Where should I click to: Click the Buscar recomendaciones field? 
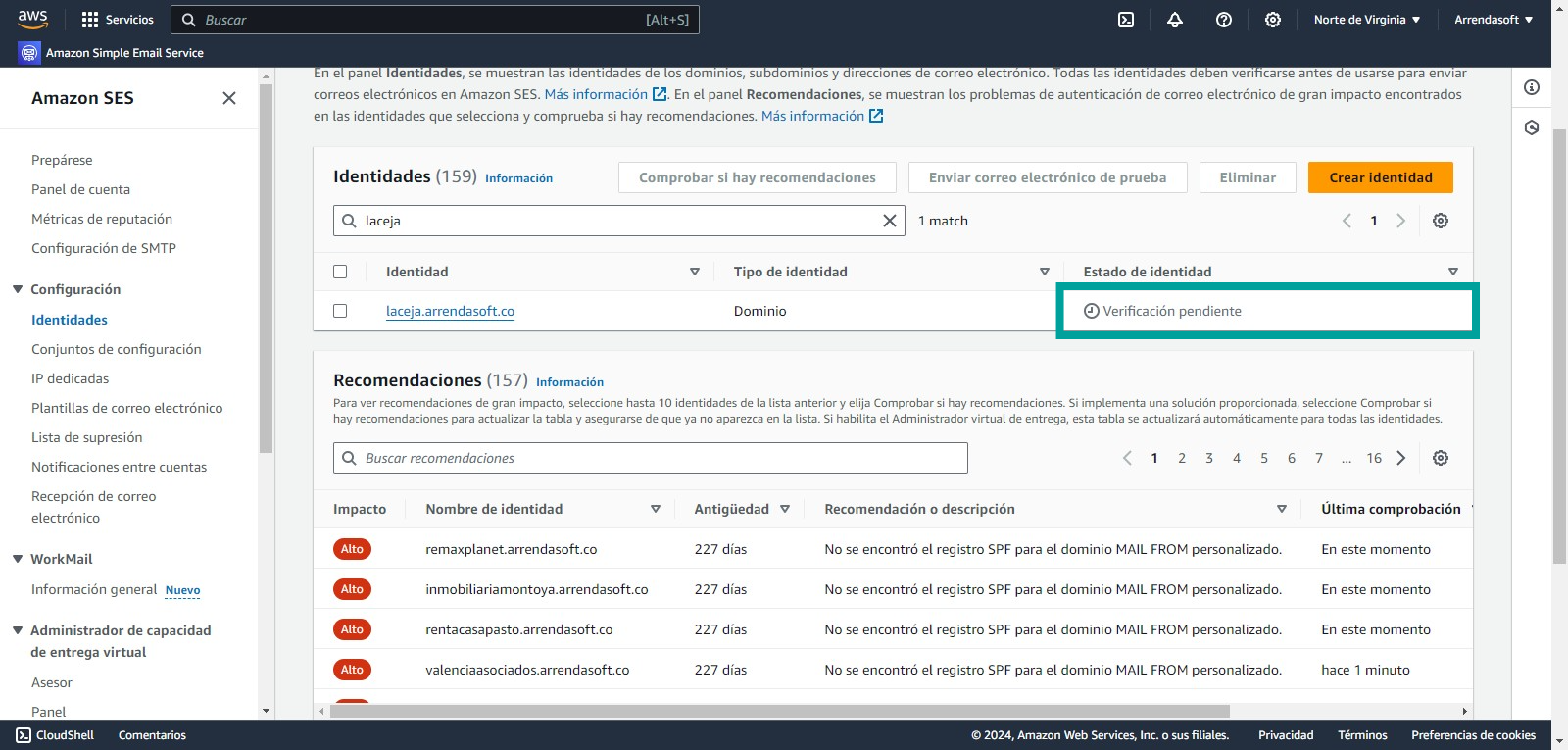coord(651,458)
